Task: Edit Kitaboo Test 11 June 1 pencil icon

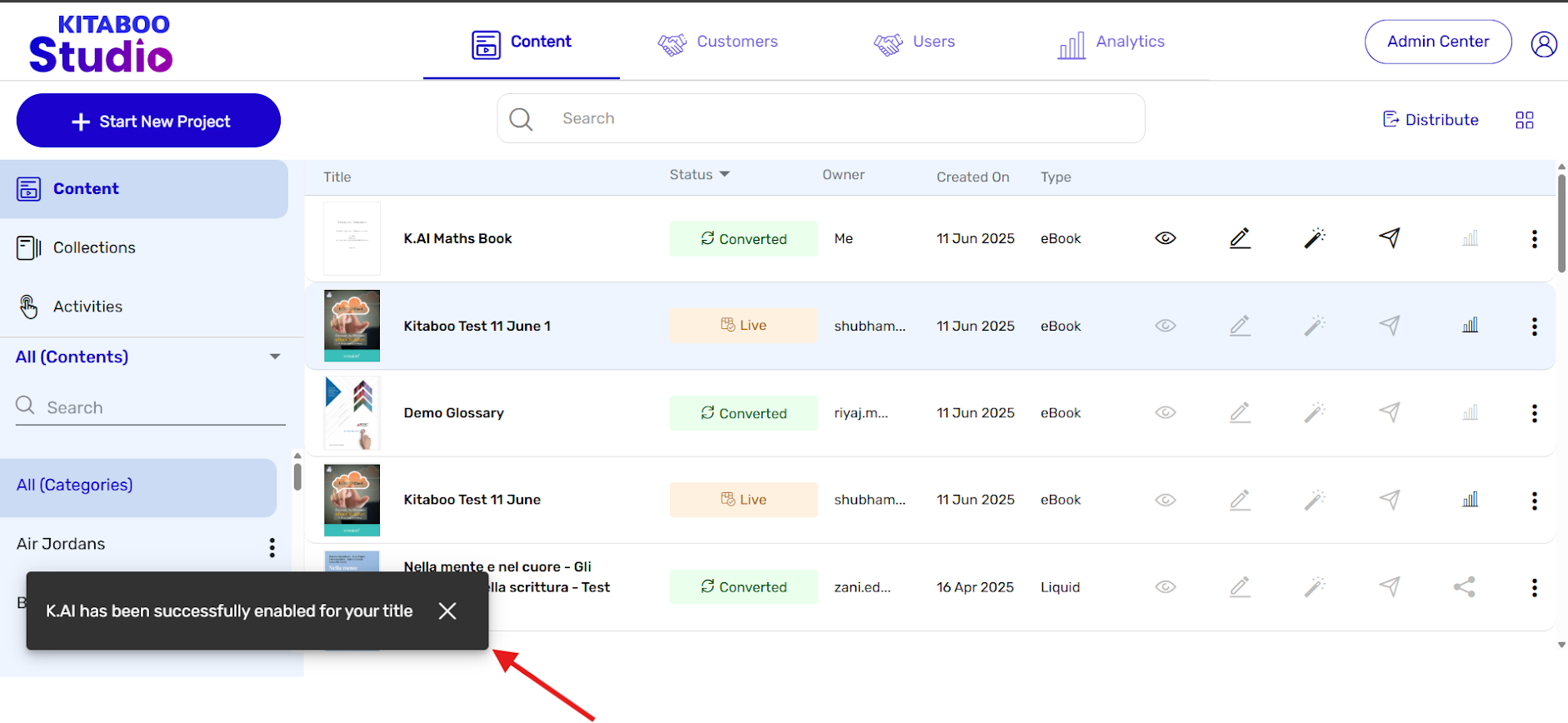Action: 1240,326
